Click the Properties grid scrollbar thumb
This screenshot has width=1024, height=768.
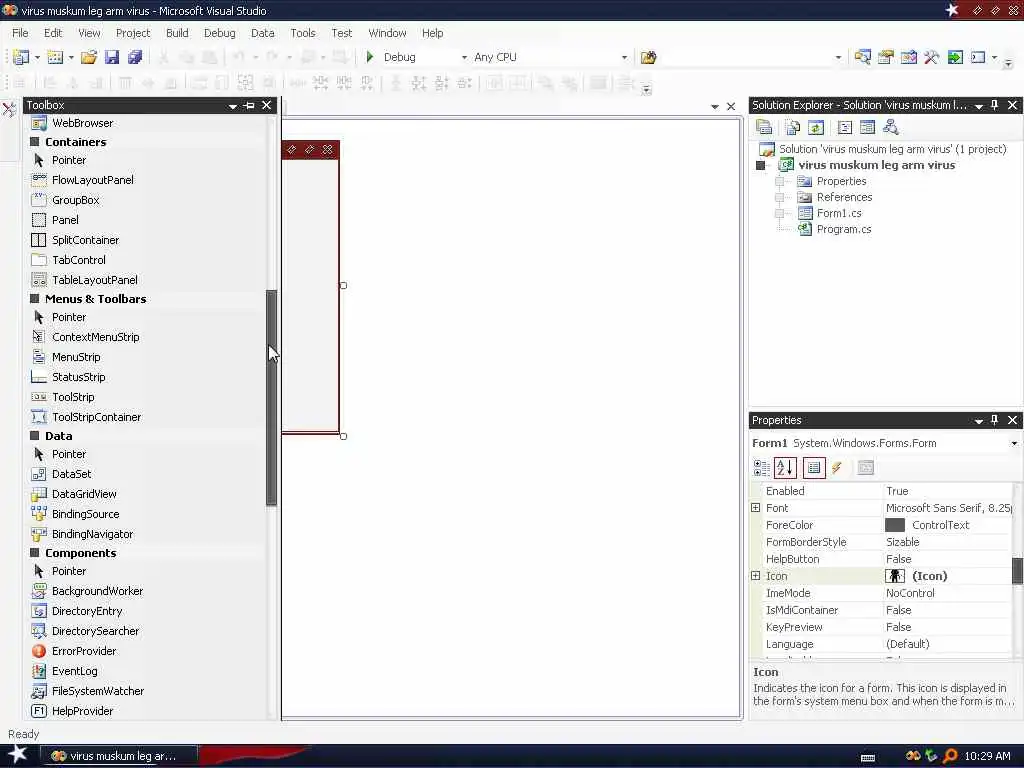pyautogui.click(x=1017, y=571)
